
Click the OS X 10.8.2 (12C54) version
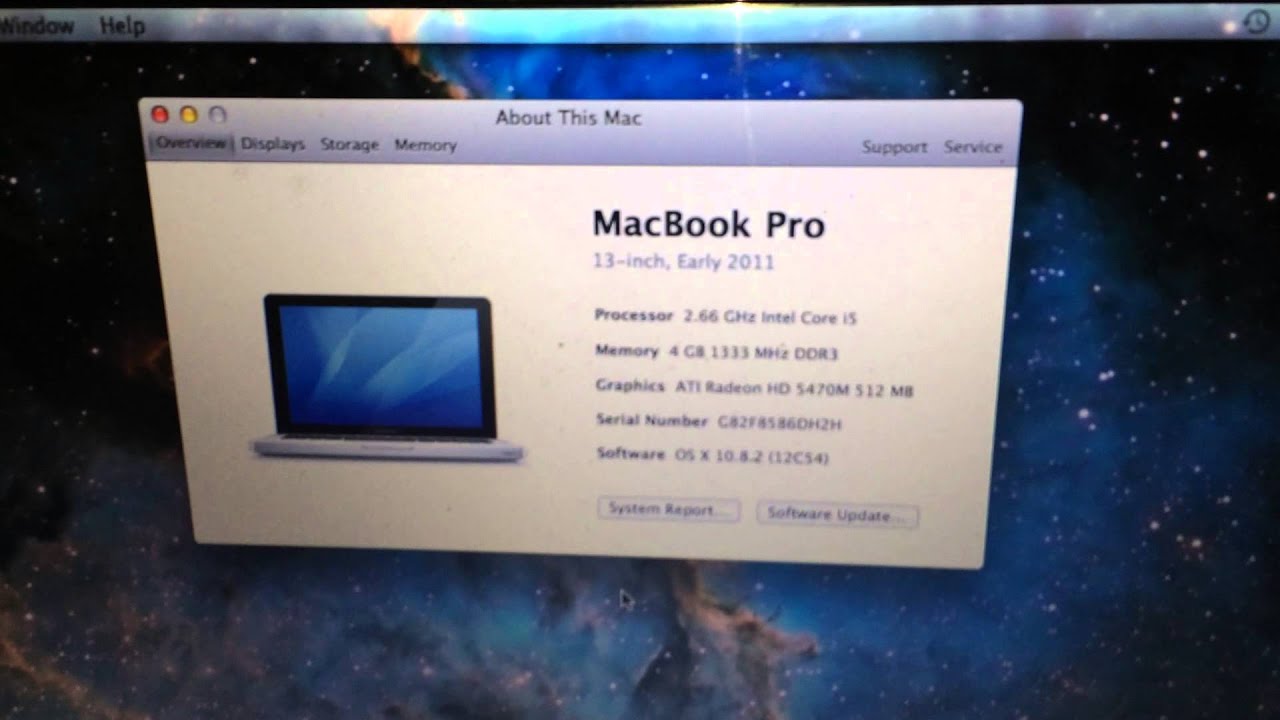pyautogui.click(x=752, y=457)
